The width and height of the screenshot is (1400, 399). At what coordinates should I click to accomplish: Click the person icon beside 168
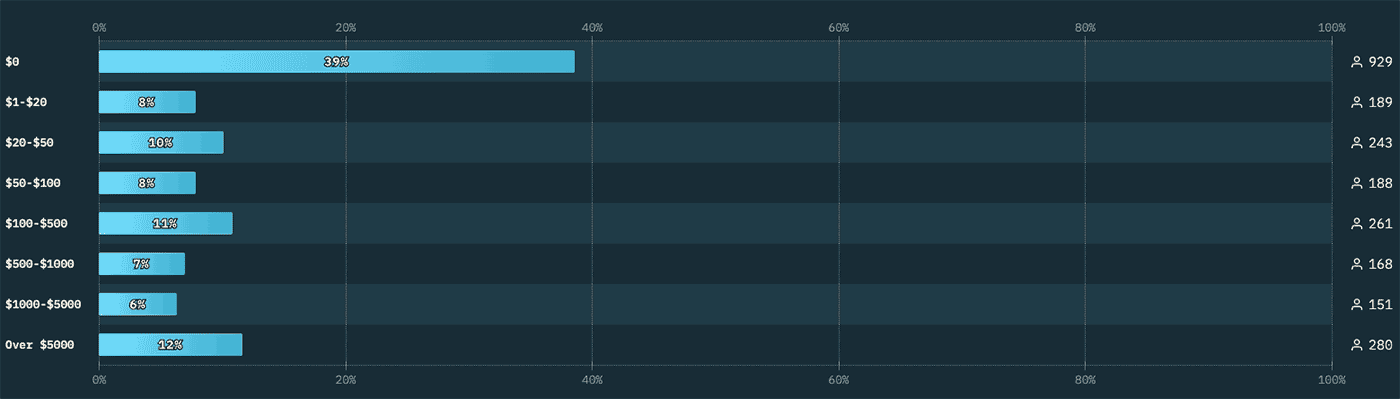pos(1357,264)
